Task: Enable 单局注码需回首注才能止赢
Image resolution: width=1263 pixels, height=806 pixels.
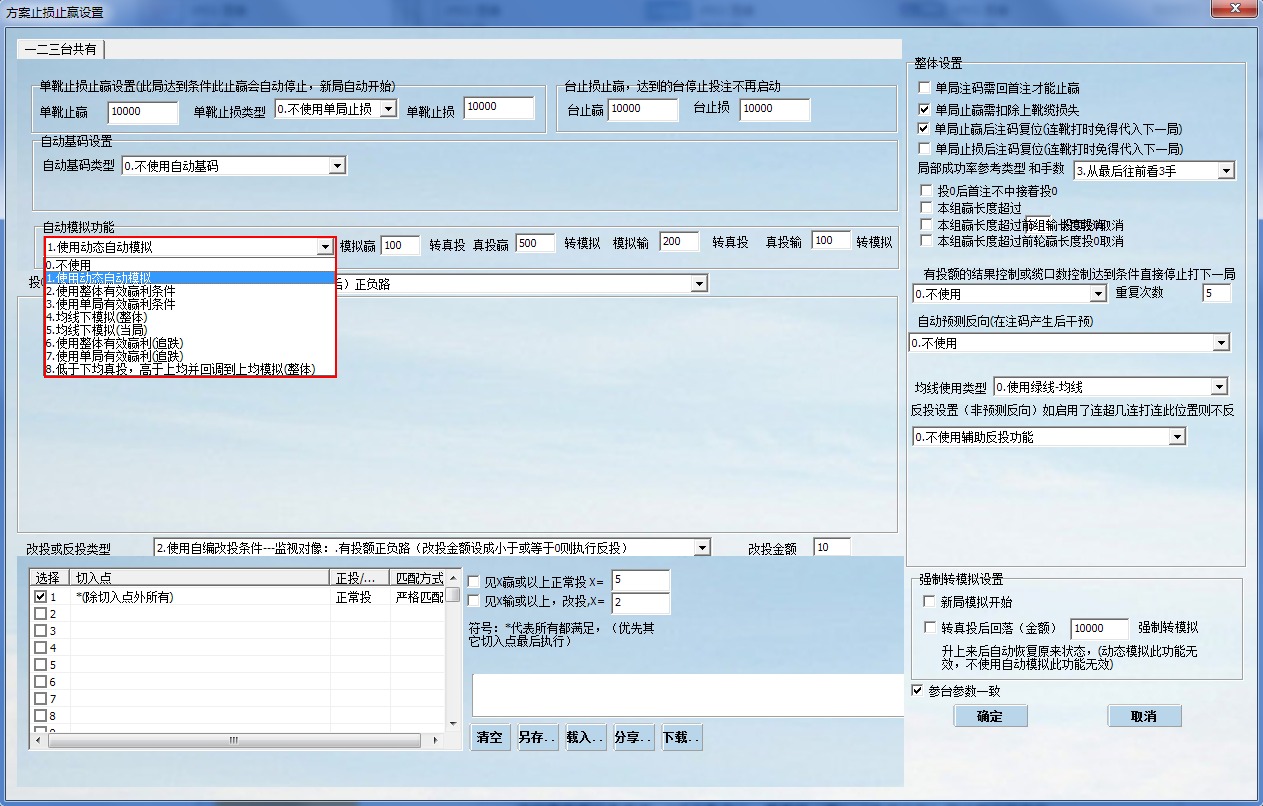Action: tap(923, 87)
